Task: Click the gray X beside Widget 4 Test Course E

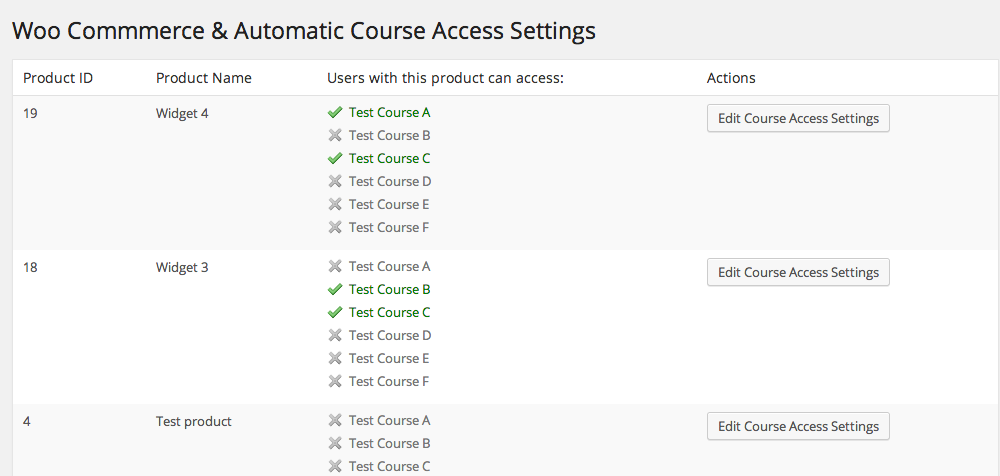Action: pyautogui.click(x=335, y=204)
